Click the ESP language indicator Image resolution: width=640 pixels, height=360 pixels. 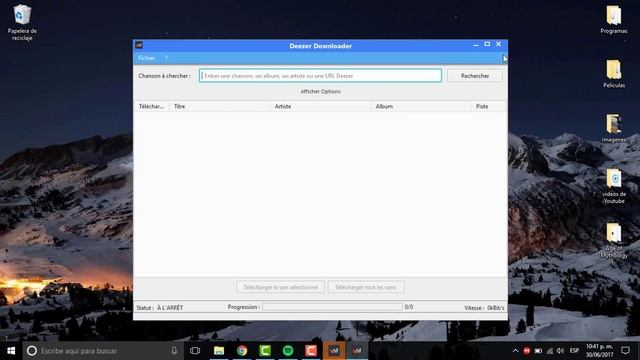click(574, 351)
